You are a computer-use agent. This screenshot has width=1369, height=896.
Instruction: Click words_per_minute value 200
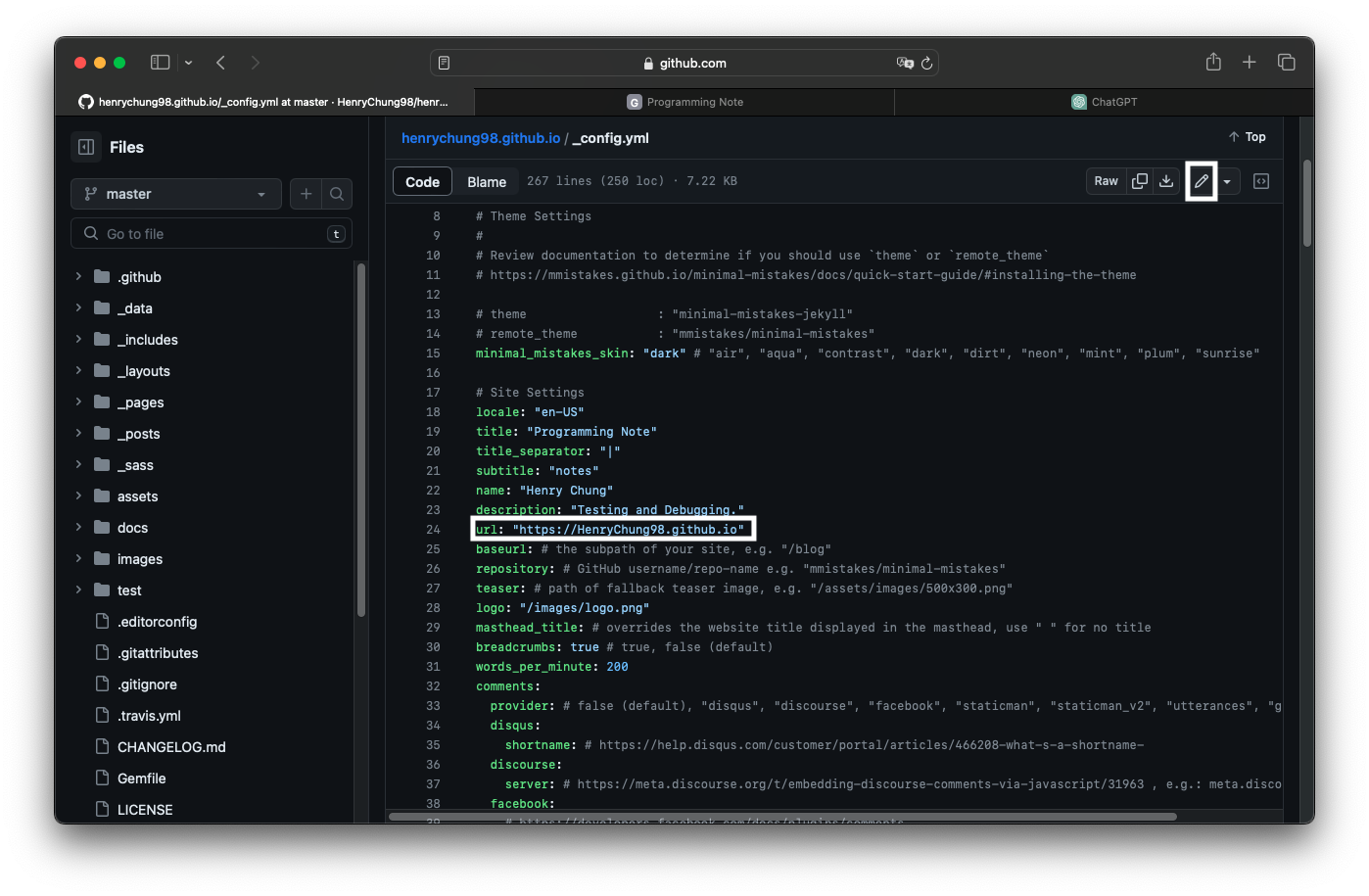coord(617,667)
